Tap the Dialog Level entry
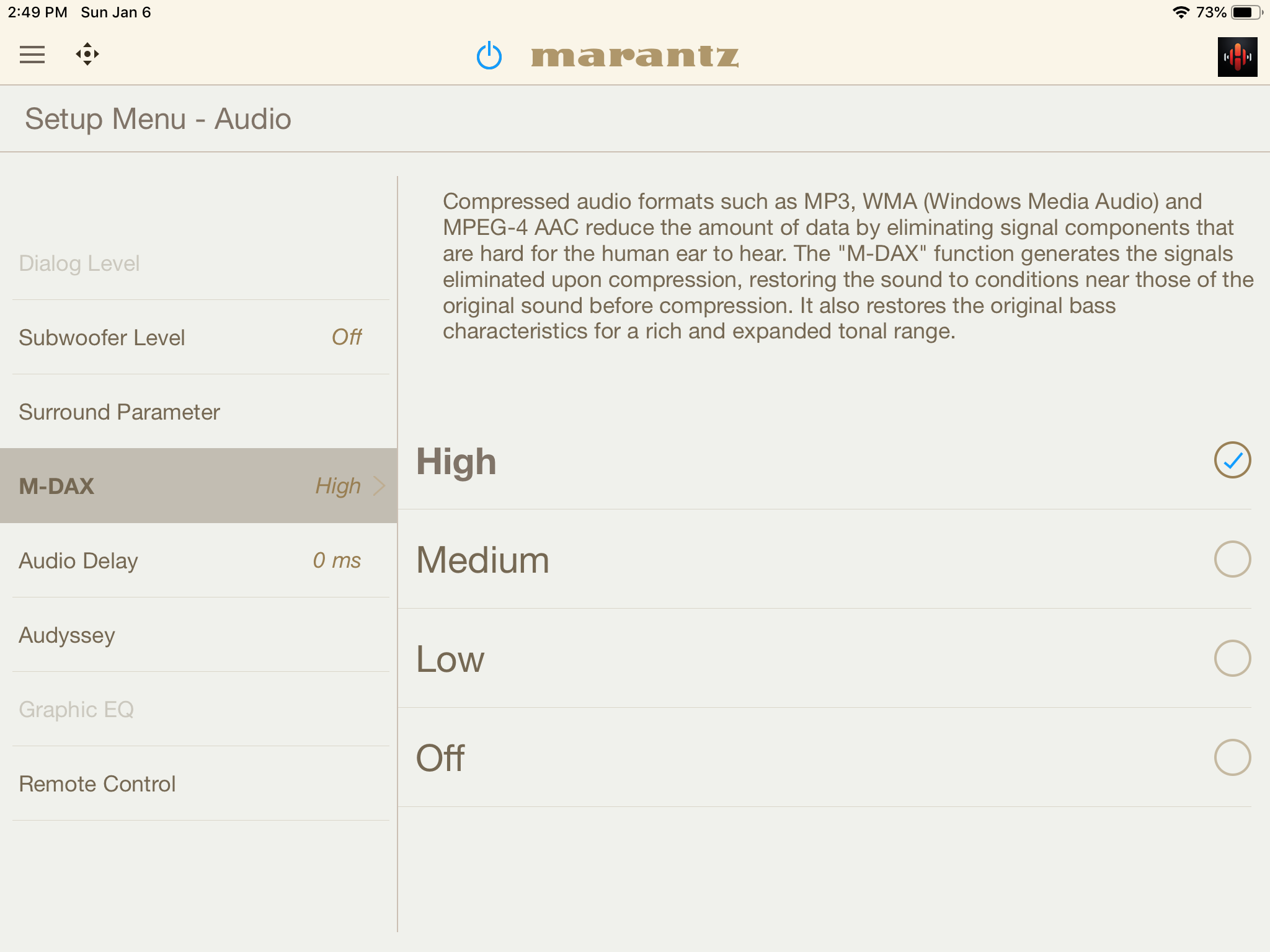 tap(79, 263)
